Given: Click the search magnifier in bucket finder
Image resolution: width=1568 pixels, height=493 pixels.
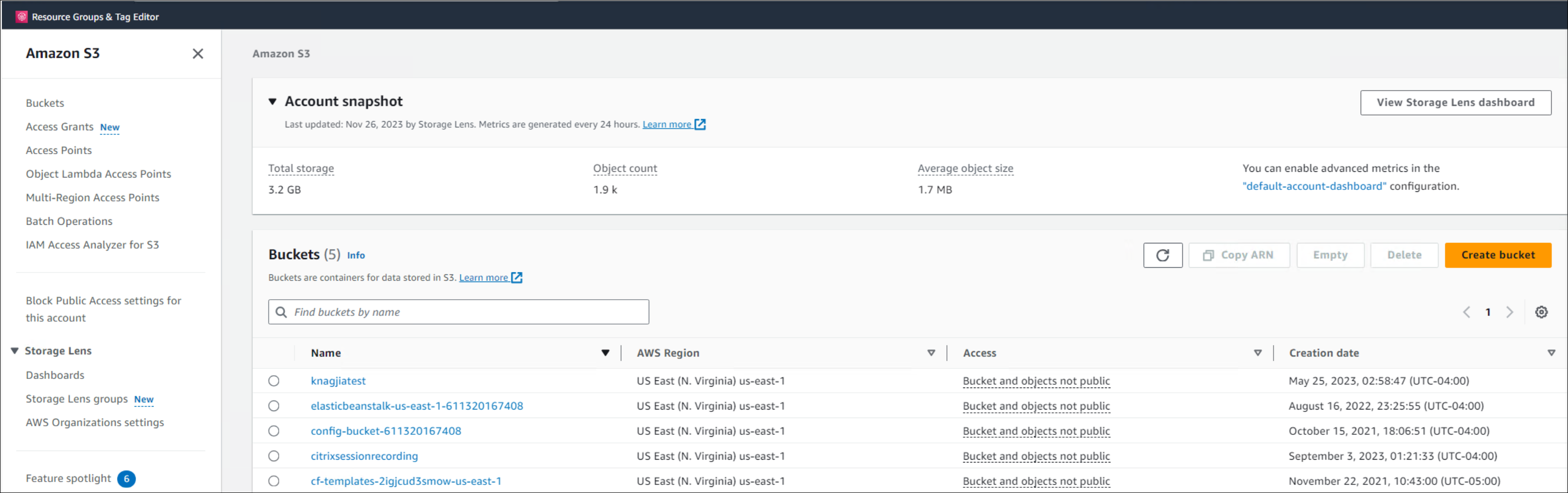Looking at the screenshot, I should (281, 312).
